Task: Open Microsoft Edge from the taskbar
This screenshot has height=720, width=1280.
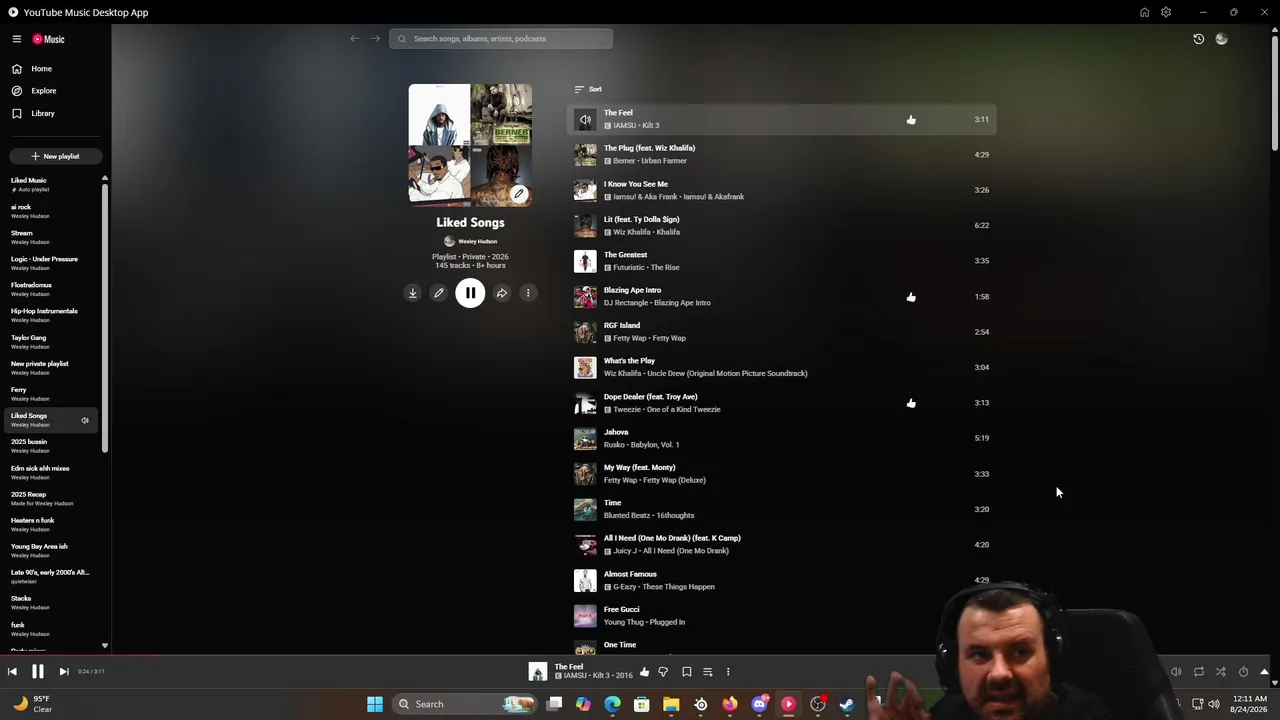Action: (x=612, y=704)
